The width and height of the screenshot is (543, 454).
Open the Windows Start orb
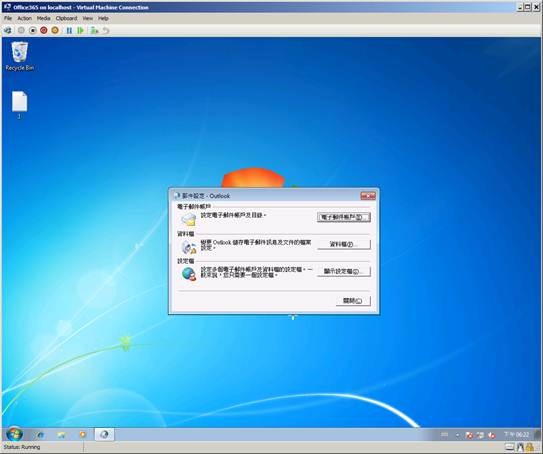[14, 434]
